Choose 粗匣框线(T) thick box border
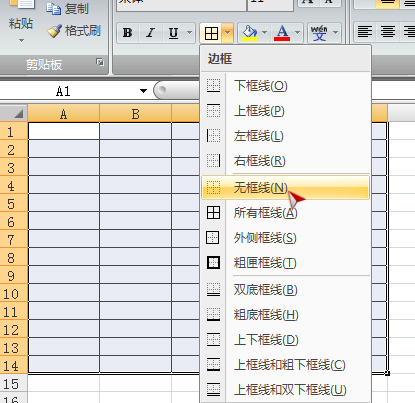415x403 pixels. [286, 263]
